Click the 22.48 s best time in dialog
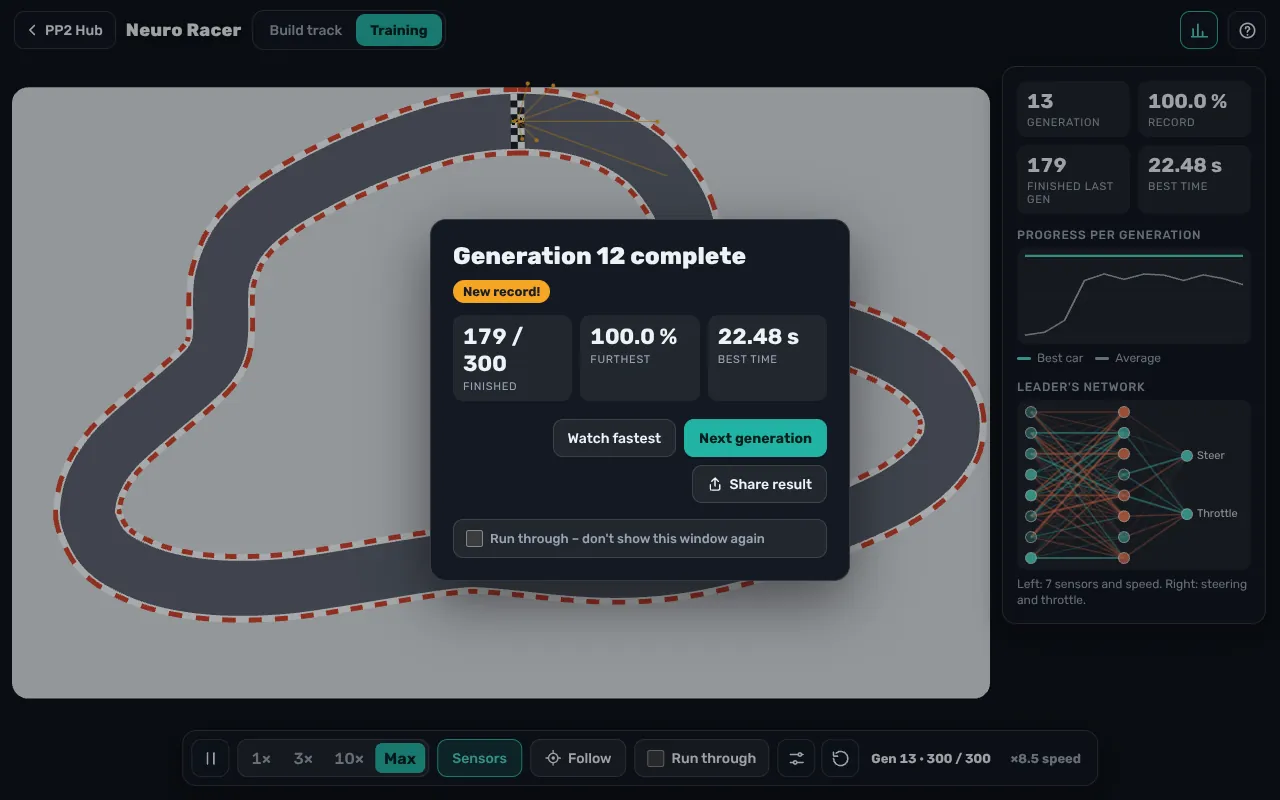 click(x=767, y=358)
